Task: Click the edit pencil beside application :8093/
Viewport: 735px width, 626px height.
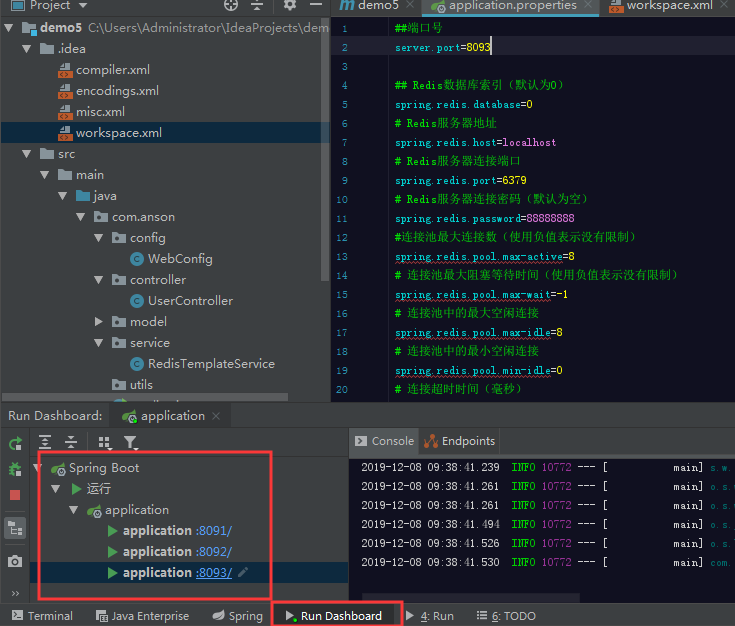Action: [x=243, y=572]
